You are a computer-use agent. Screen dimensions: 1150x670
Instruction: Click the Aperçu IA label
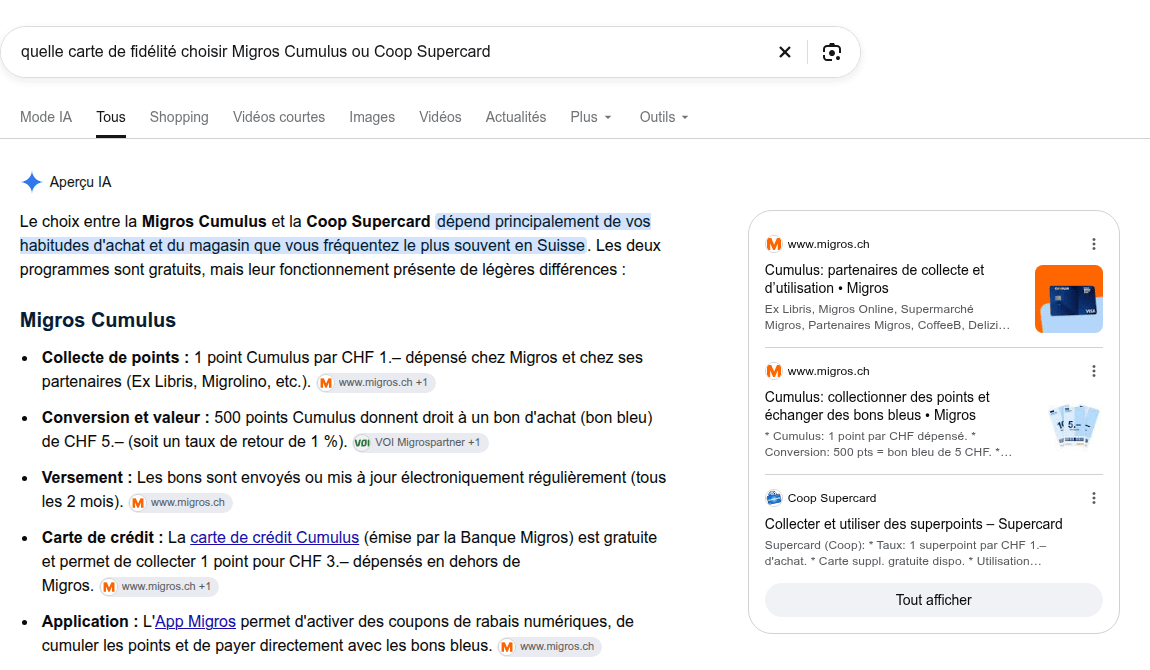coord(81,182)
